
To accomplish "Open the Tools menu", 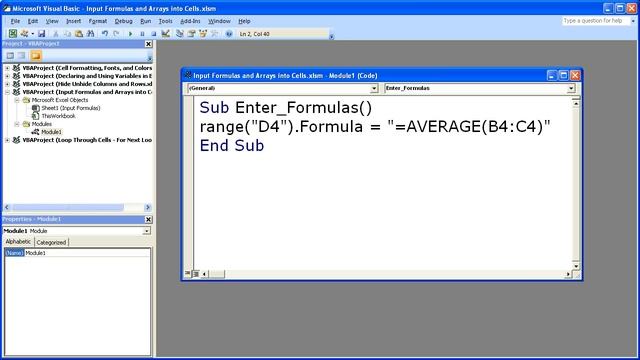I will (165, 21).
